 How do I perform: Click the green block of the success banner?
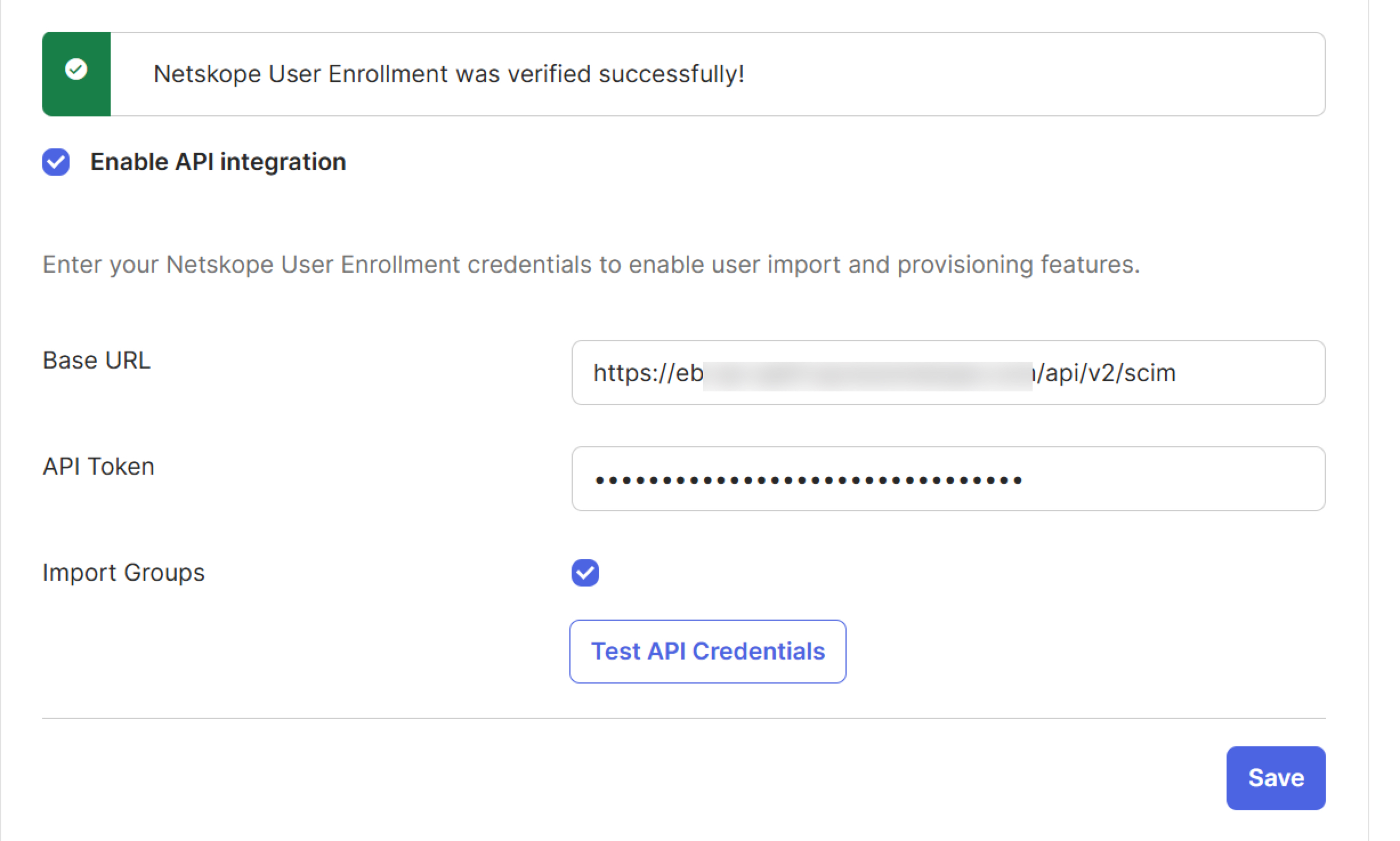[76, 74]
